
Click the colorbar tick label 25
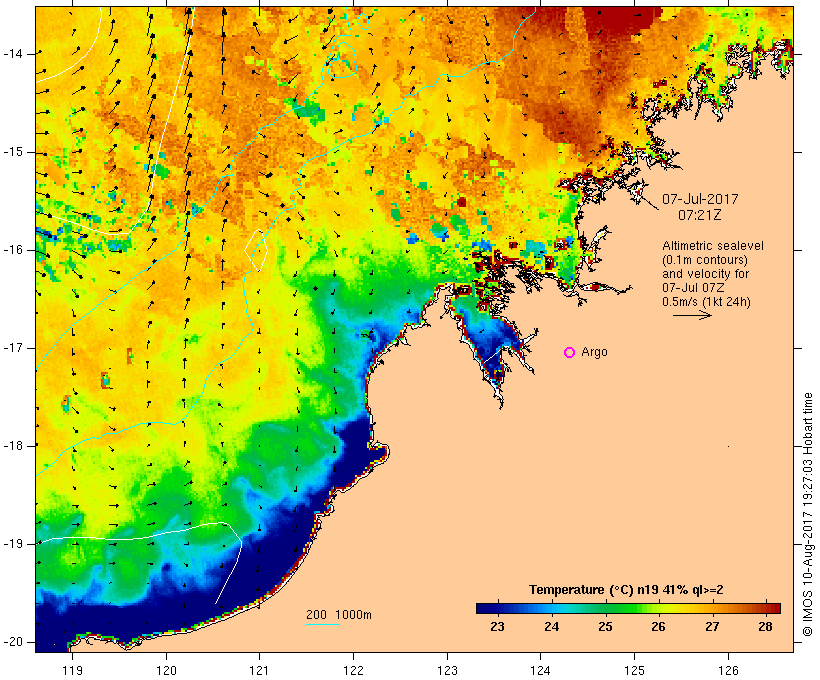605,627
